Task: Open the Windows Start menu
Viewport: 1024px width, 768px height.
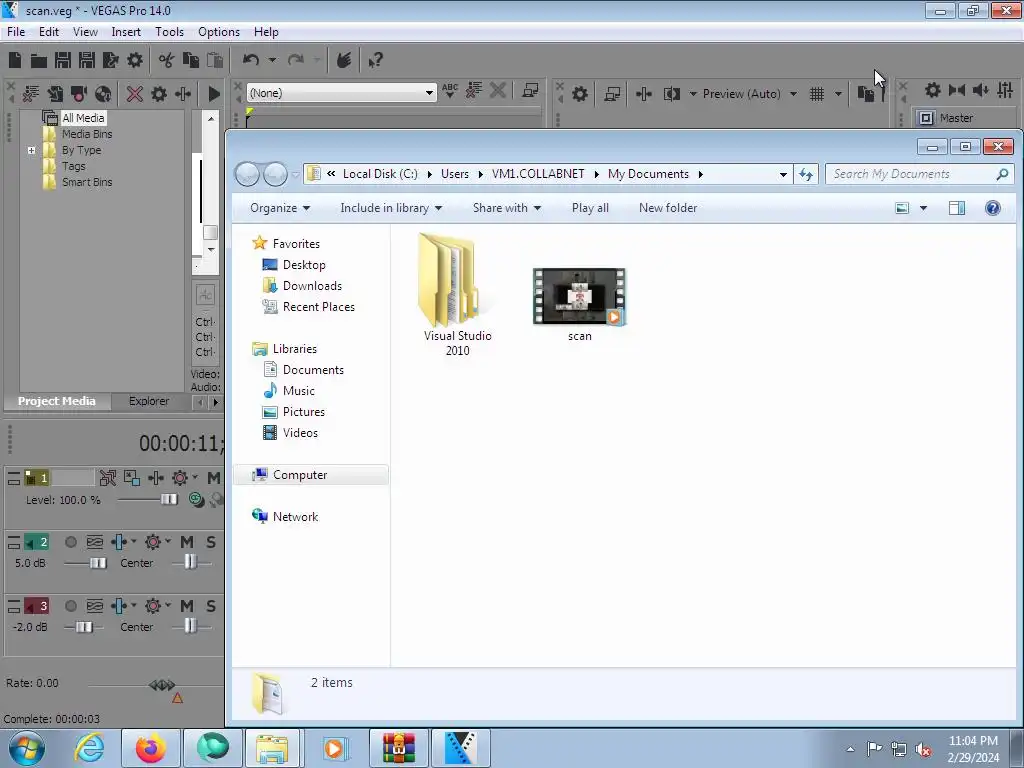Action: click(27, 748)
